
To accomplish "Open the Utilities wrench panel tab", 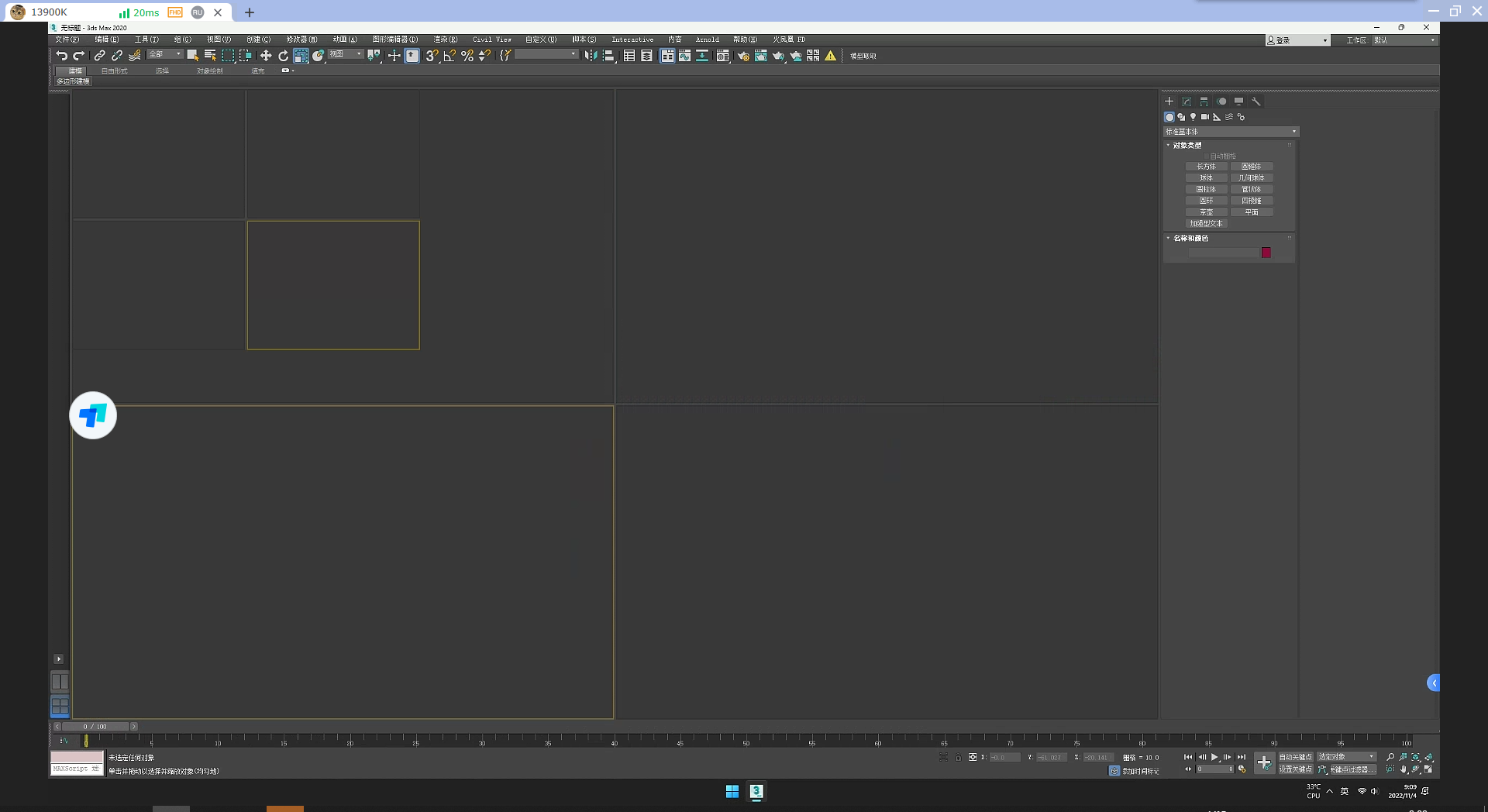I will pyautogui.click(x=1256, y=101).
